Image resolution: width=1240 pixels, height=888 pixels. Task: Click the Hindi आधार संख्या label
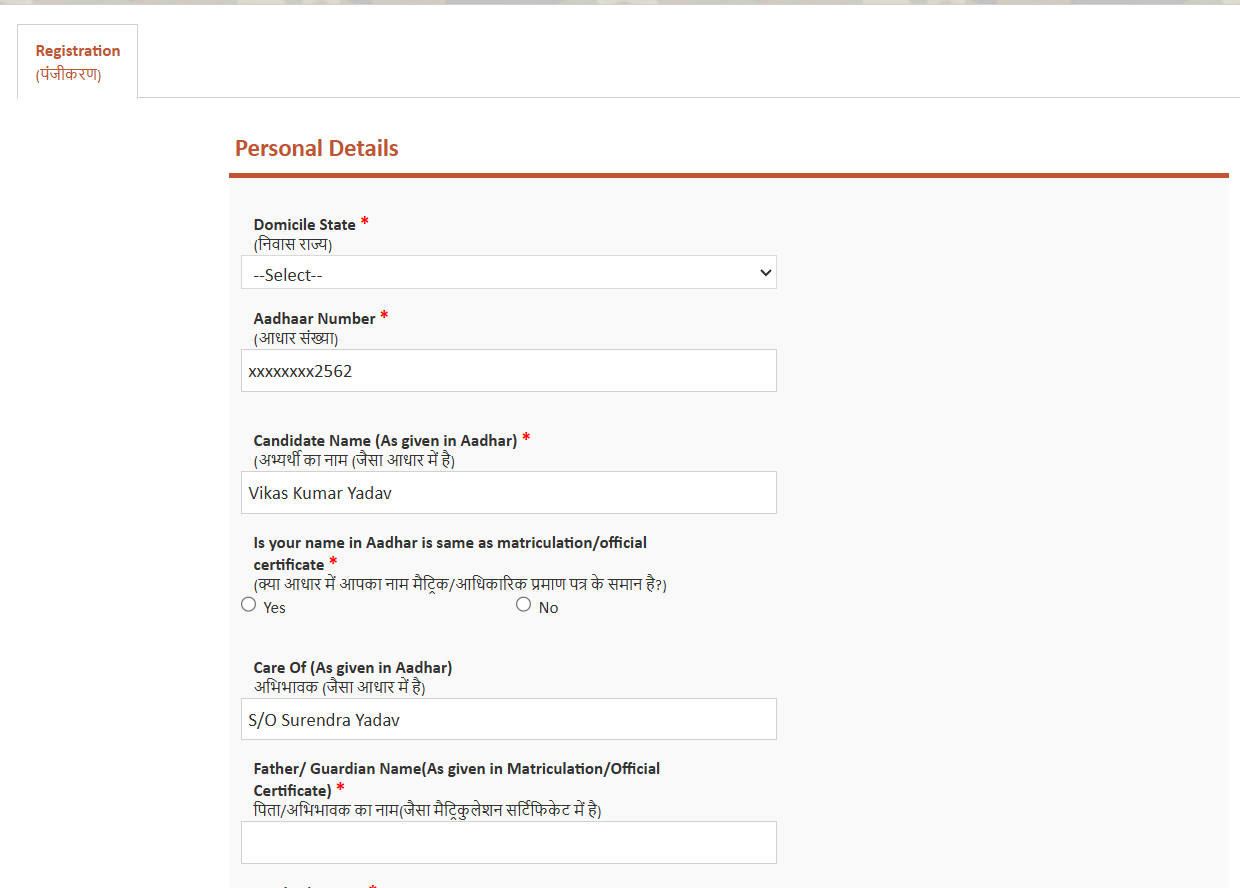pyautogui.click(x=295, y=338)
